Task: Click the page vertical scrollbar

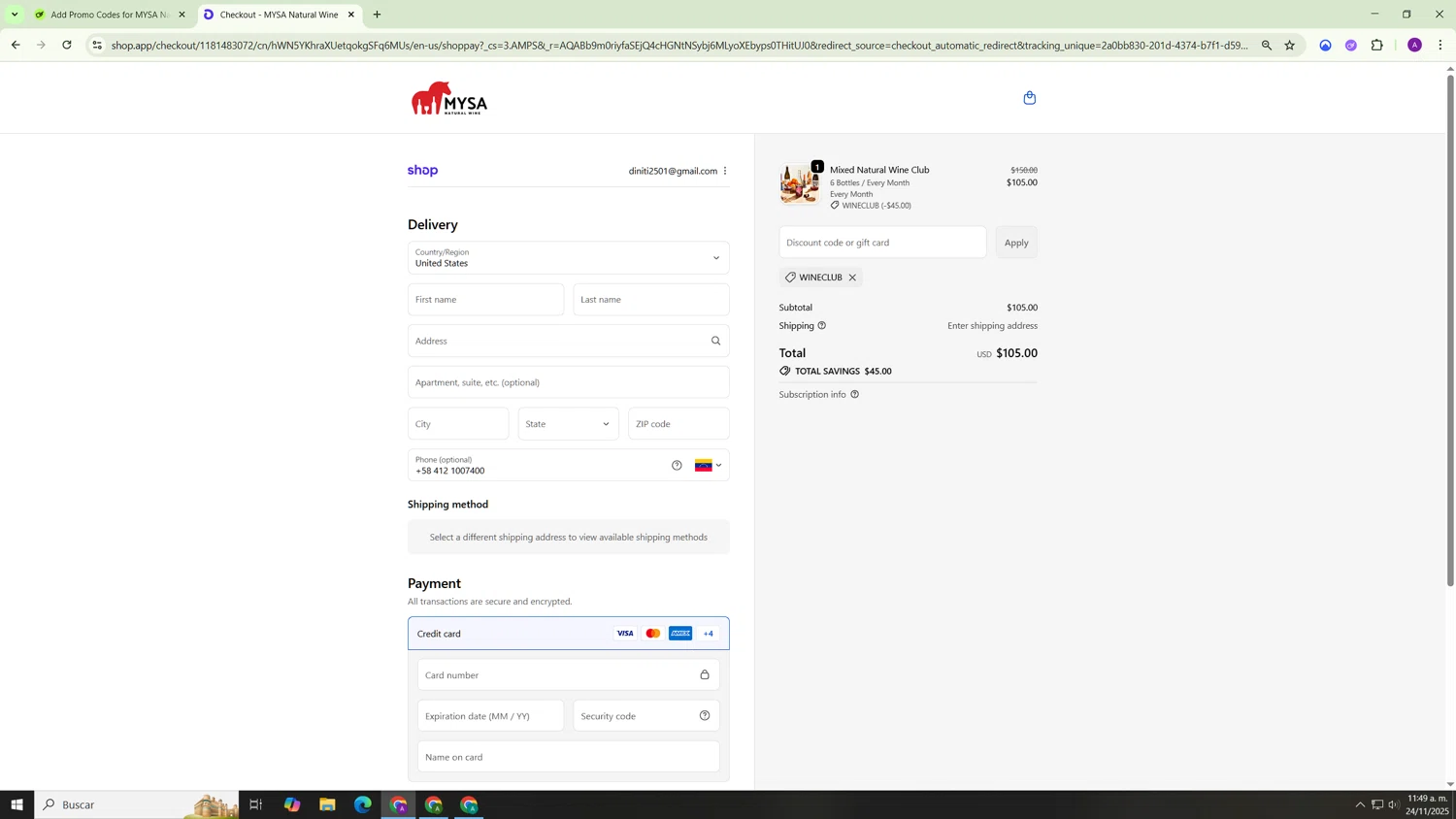Action: coord(1450,330)
